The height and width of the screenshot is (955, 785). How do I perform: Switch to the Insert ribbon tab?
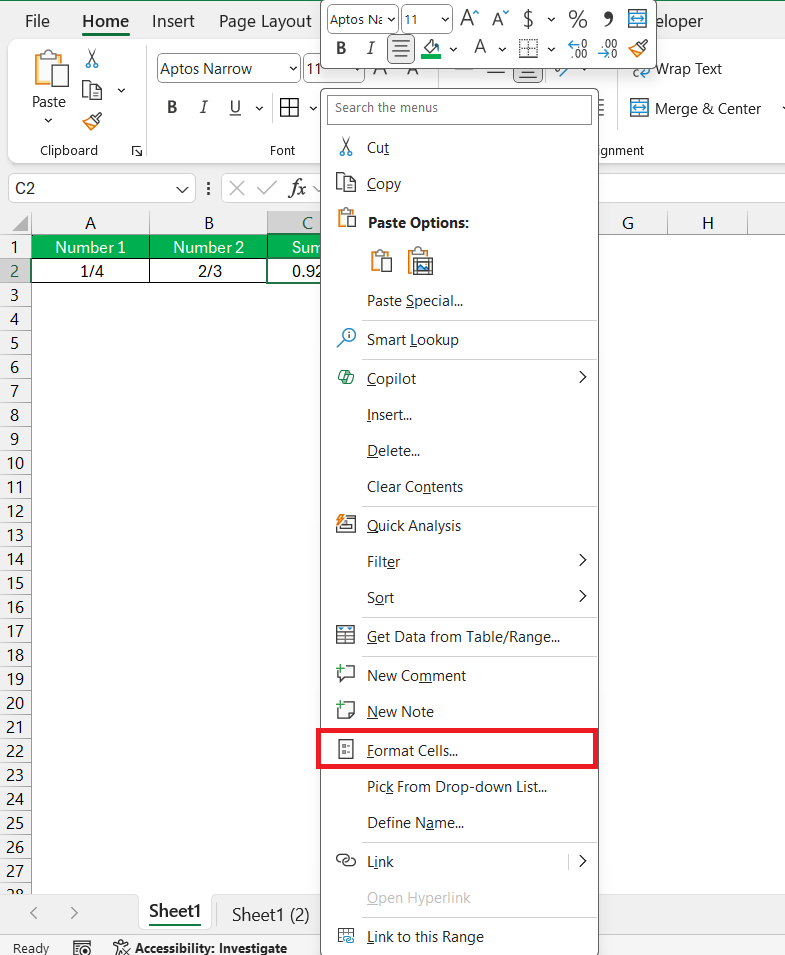pyautogui.click(x=173, y=21)
